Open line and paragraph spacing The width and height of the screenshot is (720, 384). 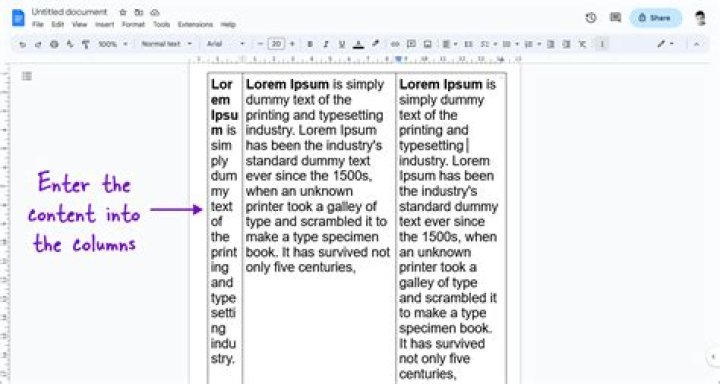(468, 44)
